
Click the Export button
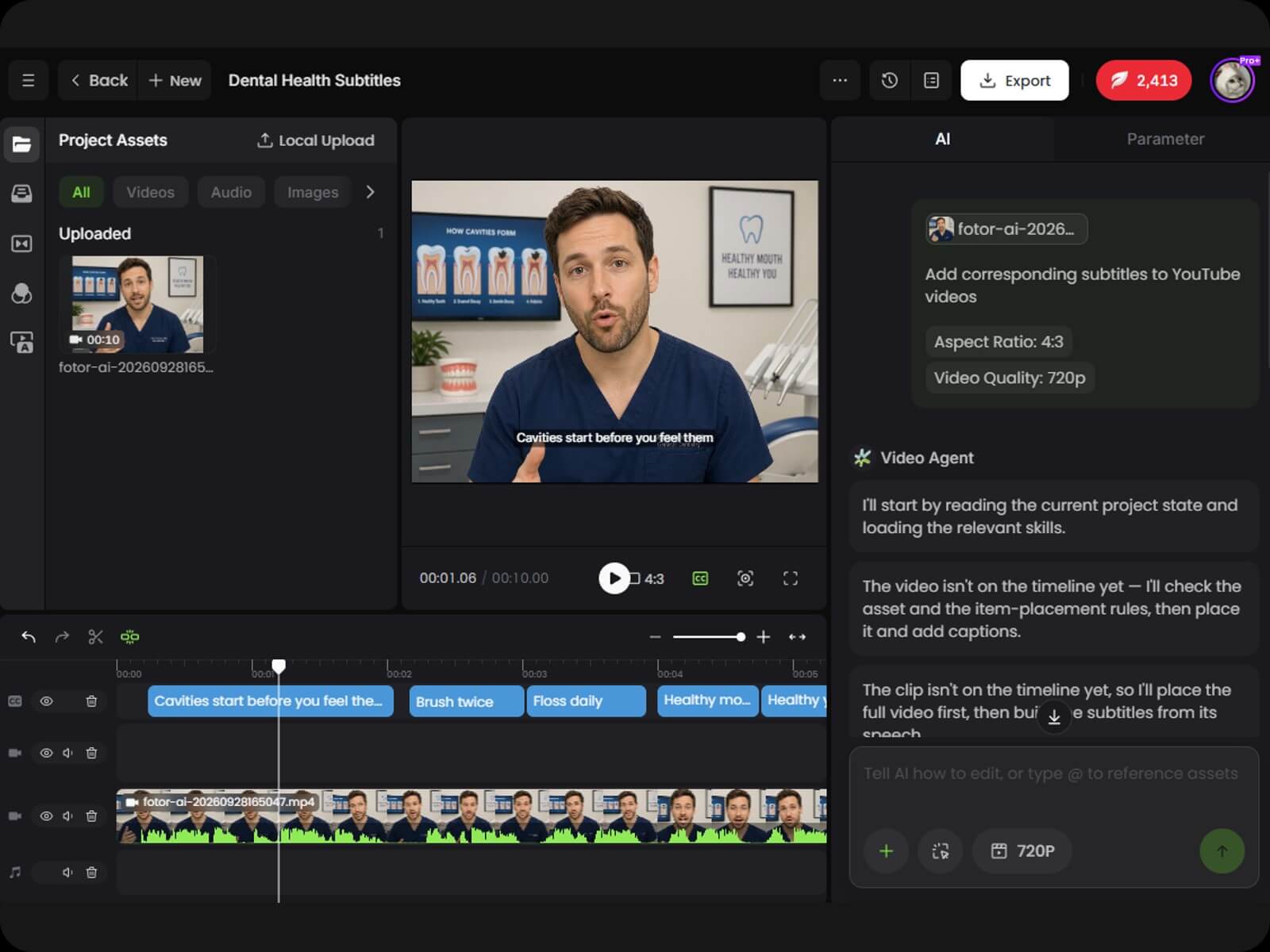coord(1014,80)
